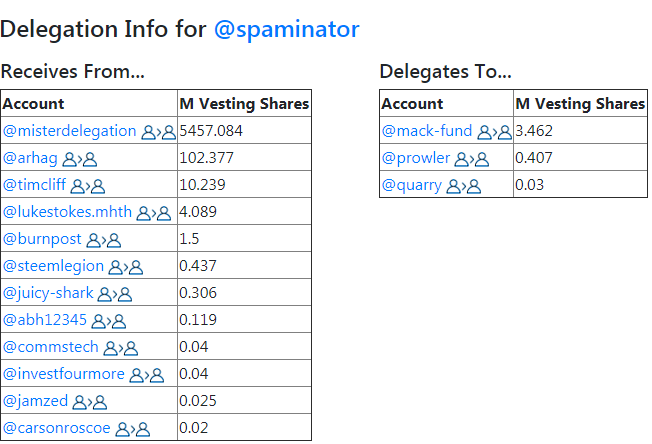Click delegation icon beside @carsonroscoe
Image resolution: width=652 pixels, height=444 pixels.
coord(132,429)
